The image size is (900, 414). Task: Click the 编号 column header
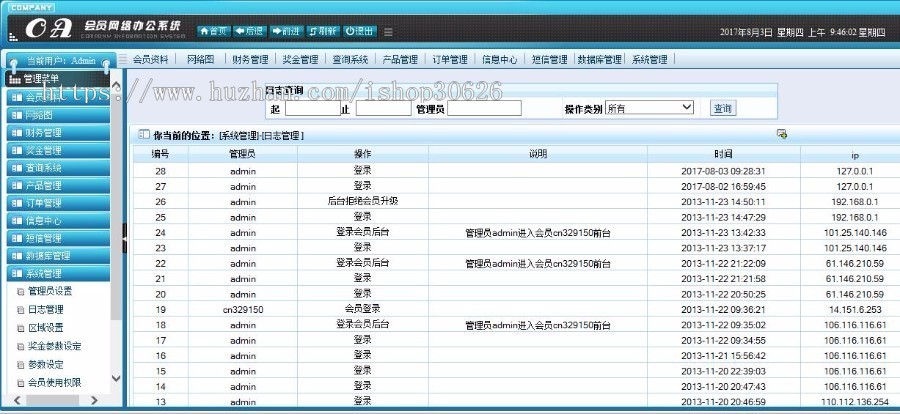point(161,154)
